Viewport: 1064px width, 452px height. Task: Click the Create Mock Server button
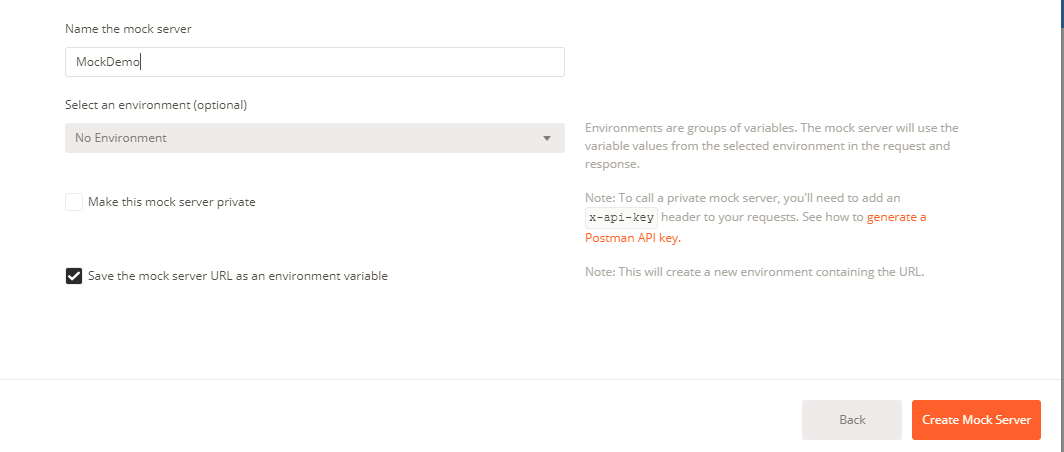(976, 420)
